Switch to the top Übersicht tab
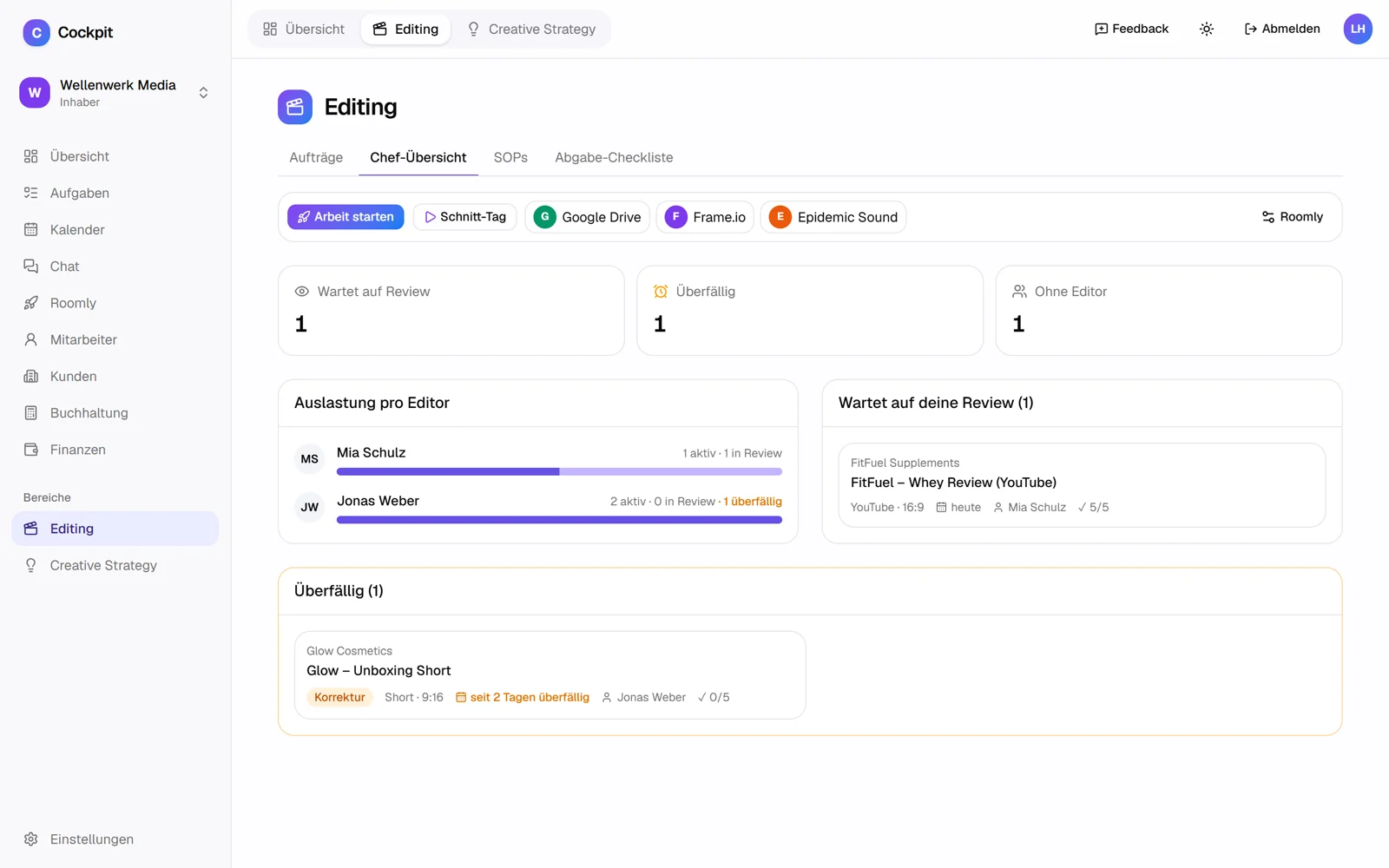The height and width of the screenshot is (868, 1389). pos(304,29)
